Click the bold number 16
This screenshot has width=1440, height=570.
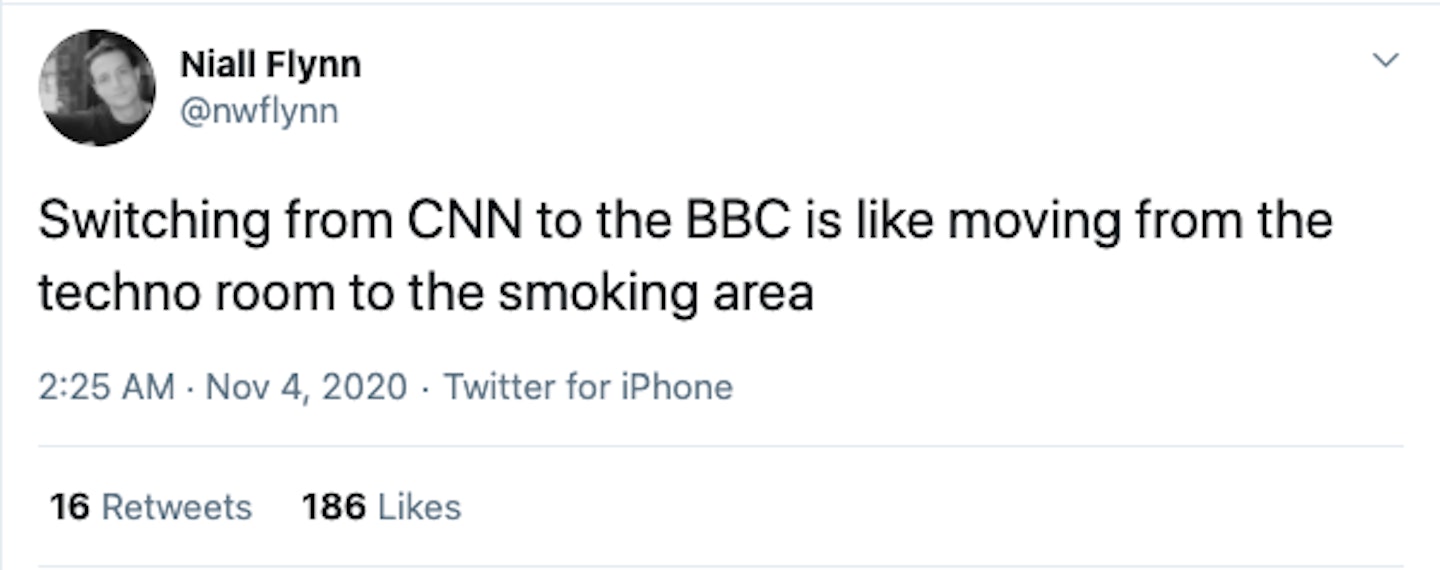[70, 507]
